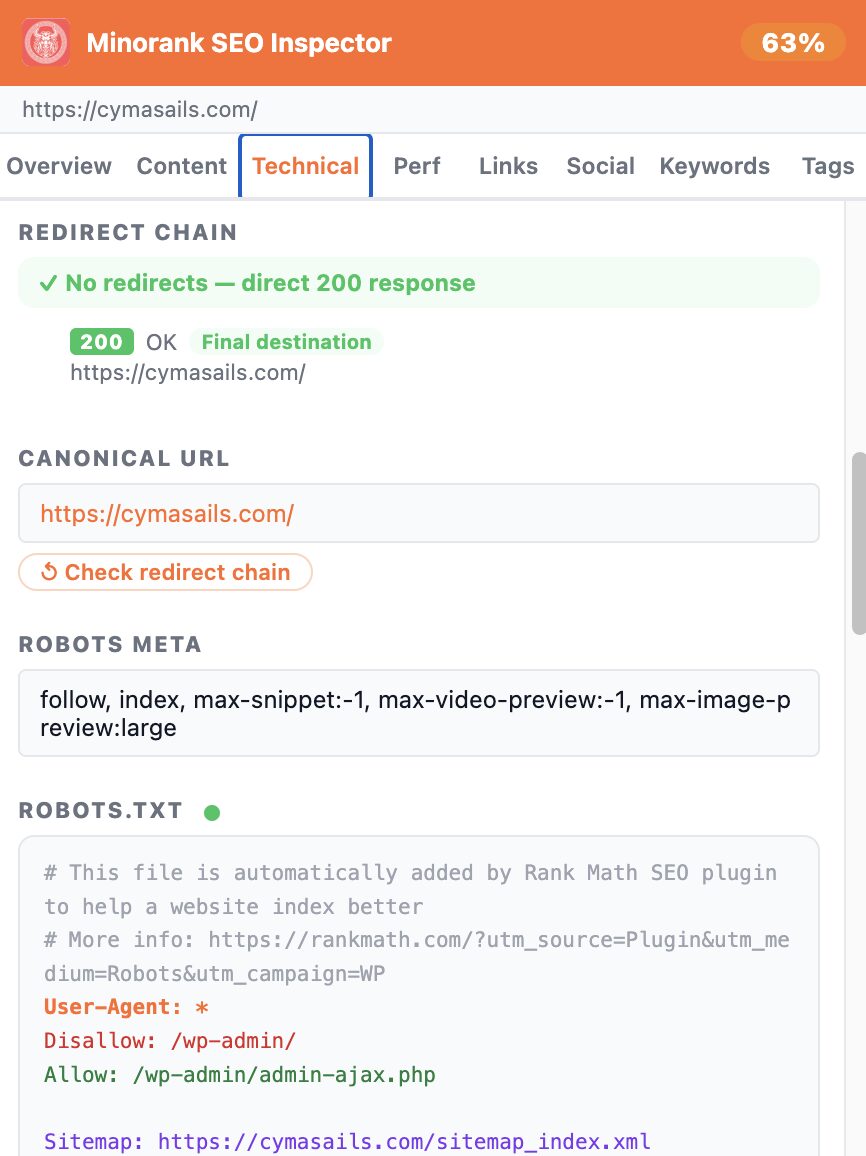Click the green checkmark icon in redirect banner
The image size is (866, 1156).
pyautogui.click(x=49, y=283)
